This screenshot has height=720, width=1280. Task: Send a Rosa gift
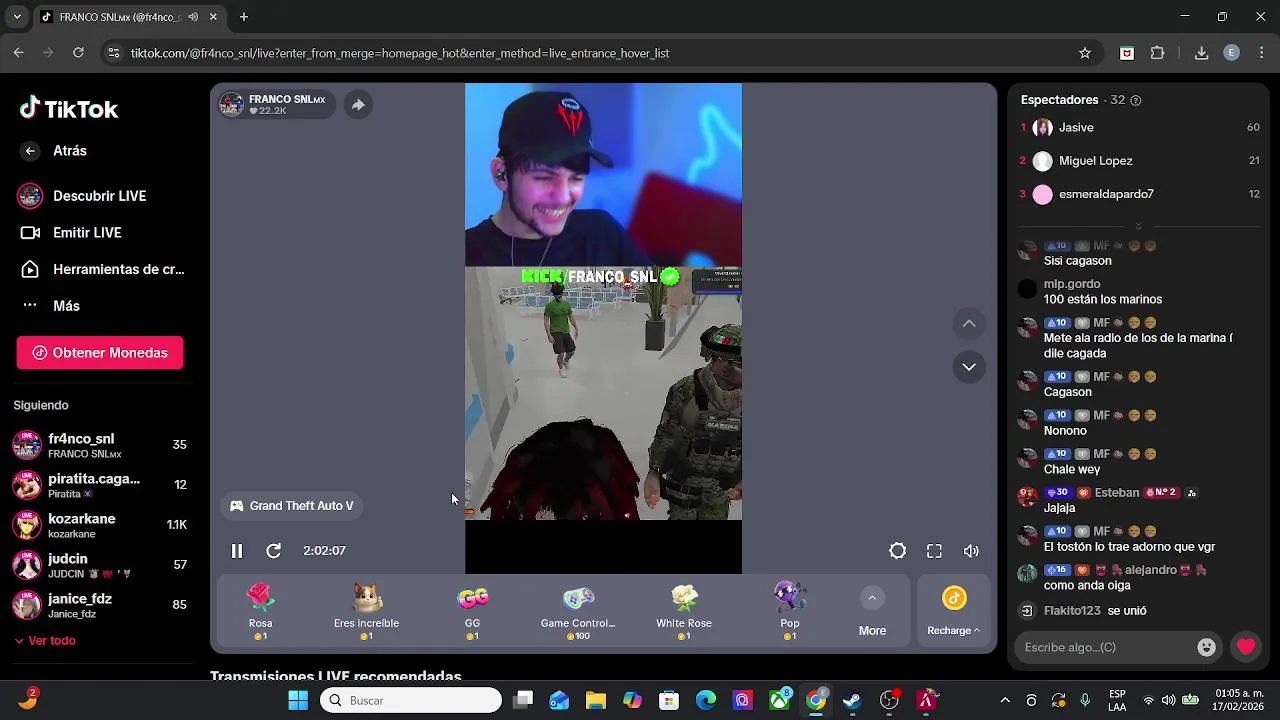point(260,611)
